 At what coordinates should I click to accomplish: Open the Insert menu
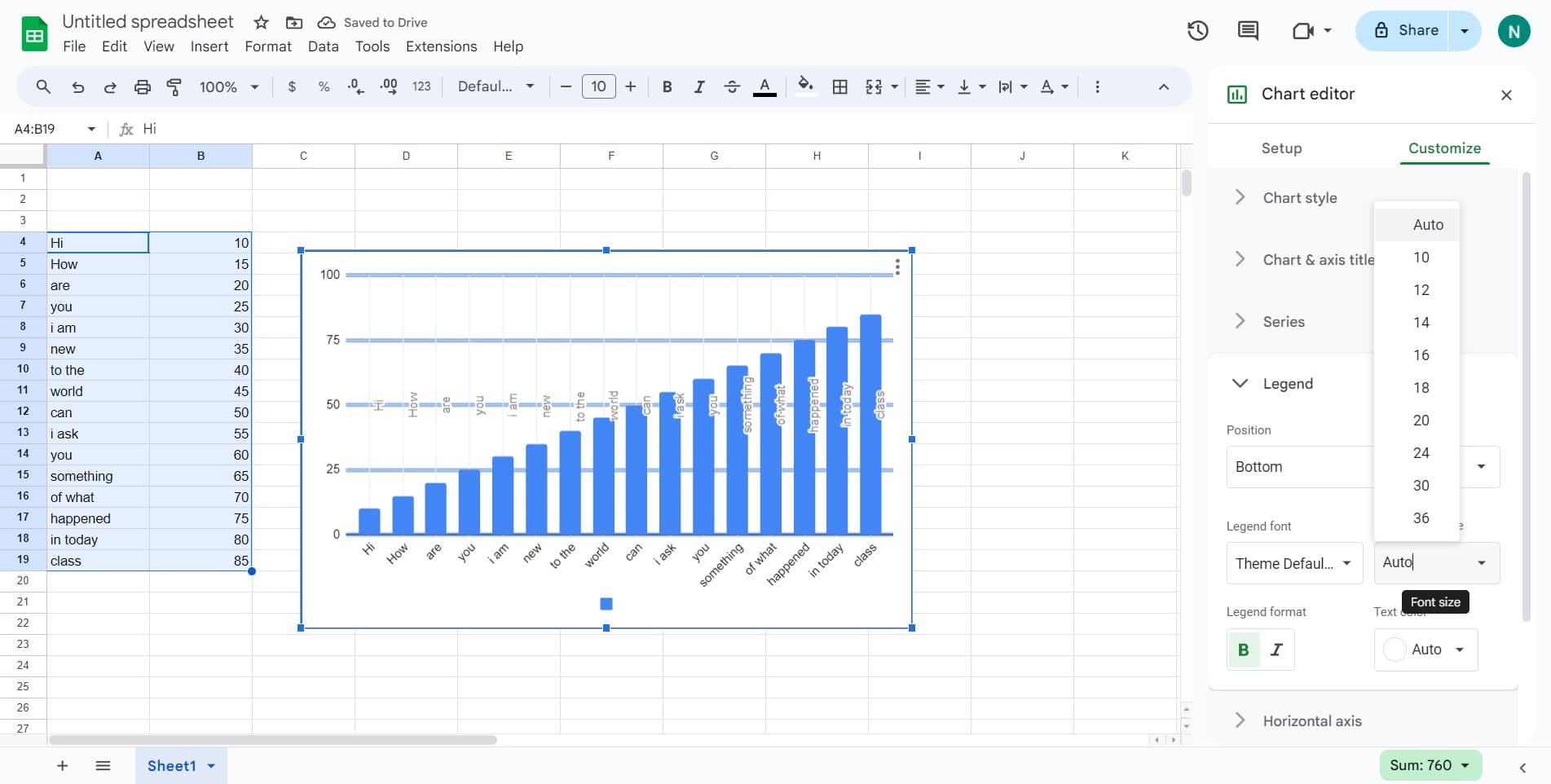pyautogui.click(x=209, y=46)
